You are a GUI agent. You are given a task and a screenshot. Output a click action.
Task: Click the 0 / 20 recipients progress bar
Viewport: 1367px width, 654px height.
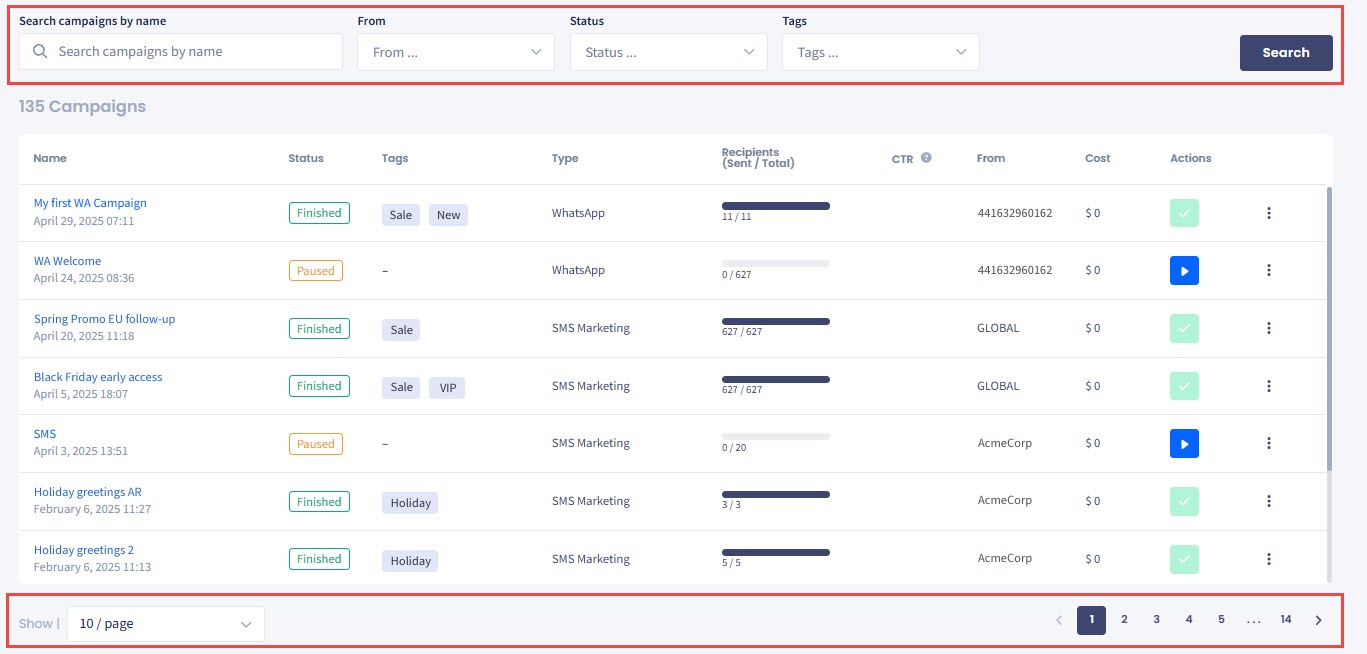pyautogui.click(x=776, y=437)
